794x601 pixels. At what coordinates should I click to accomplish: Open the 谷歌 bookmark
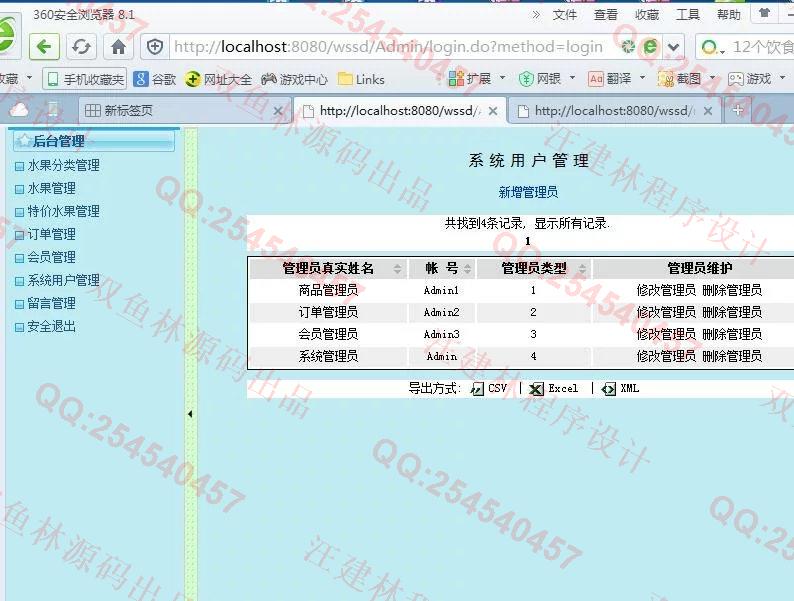click(154, 79)
